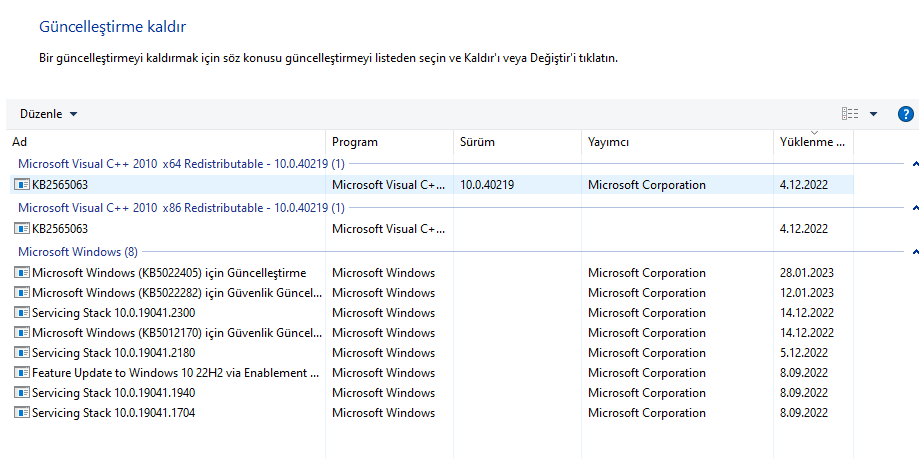
Task: Click icon beside Servicing Stack 10.0.19041.1704
Action: point(22,413)
